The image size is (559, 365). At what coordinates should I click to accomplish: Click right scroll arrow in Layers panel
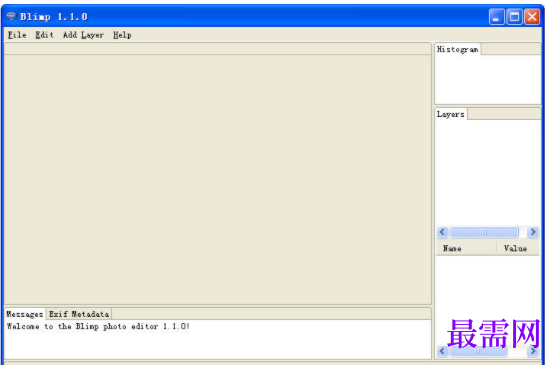533,232
